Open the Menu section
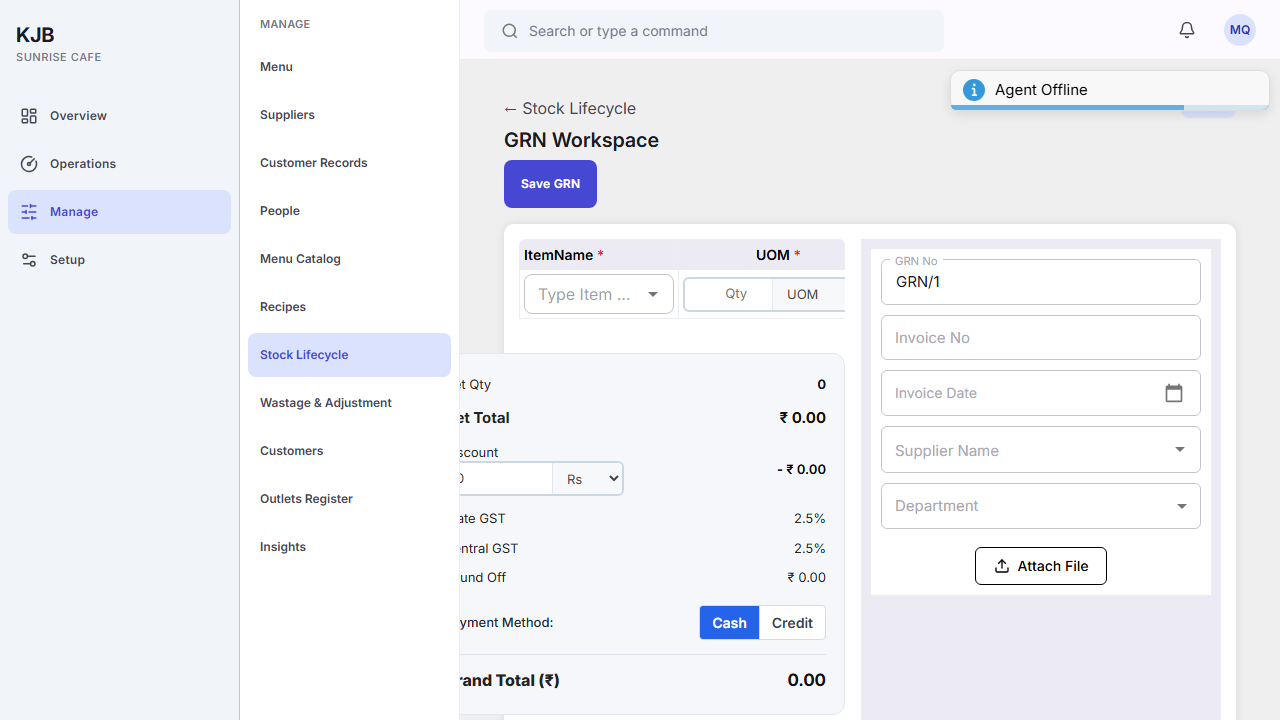Viewport: 1280px width, 720px height. click(x=349, y=67)
